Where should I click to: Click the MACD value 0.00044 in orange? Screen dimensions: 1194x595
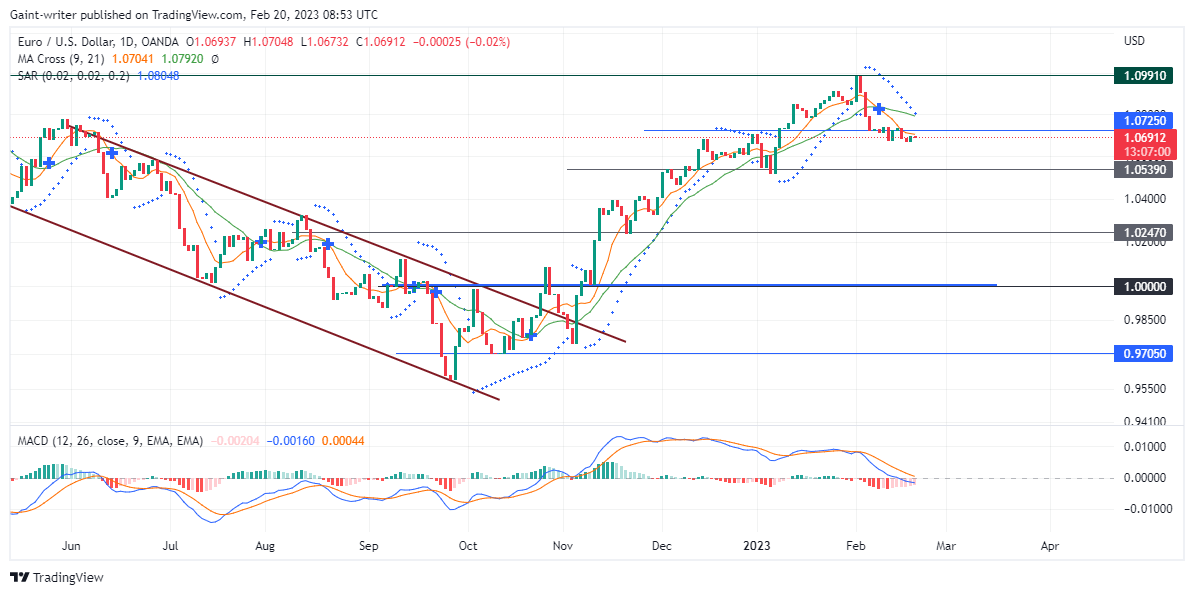coord(343,441)
